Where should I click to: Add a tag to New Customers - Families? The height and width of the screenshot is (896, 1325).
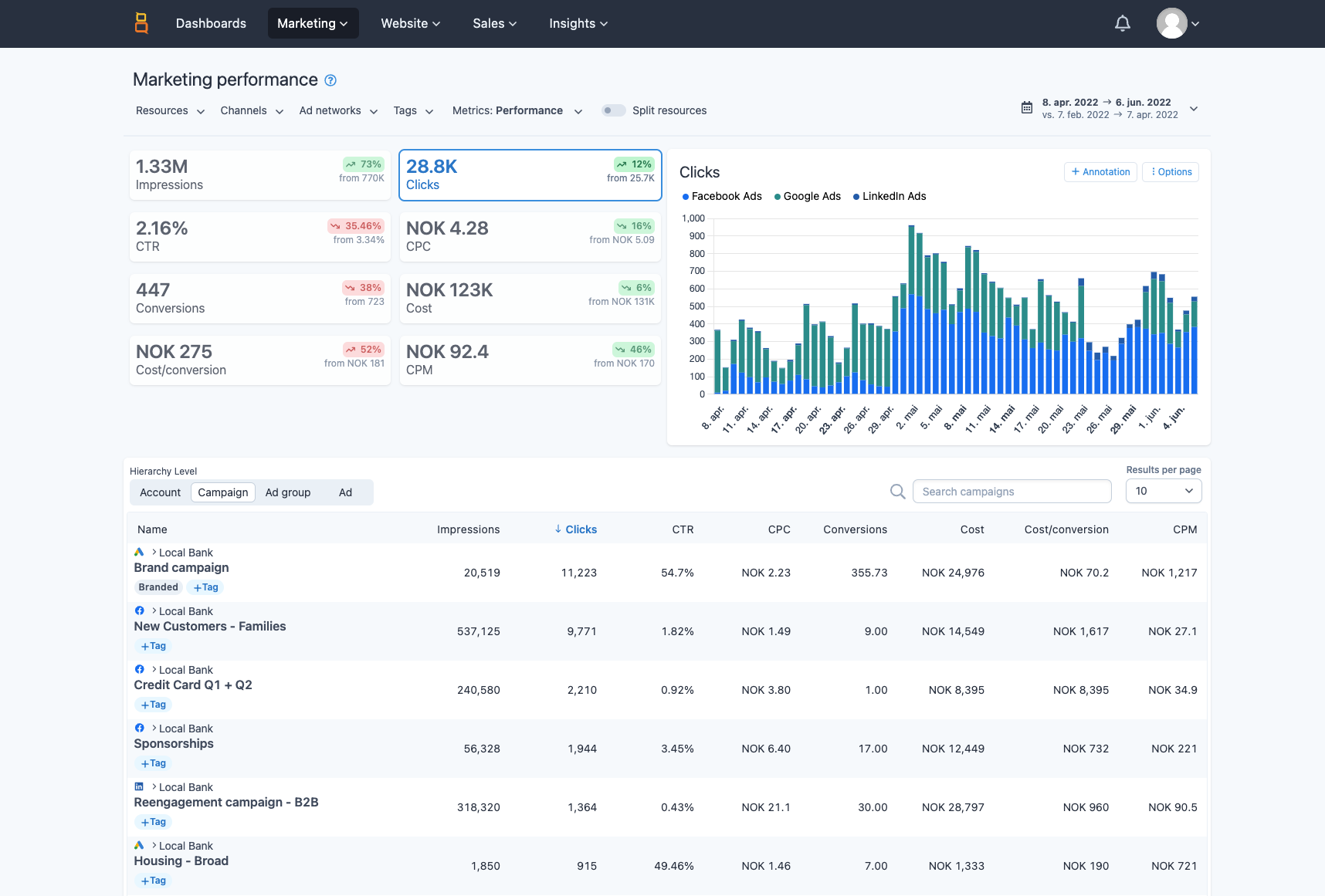click(153, 646)
